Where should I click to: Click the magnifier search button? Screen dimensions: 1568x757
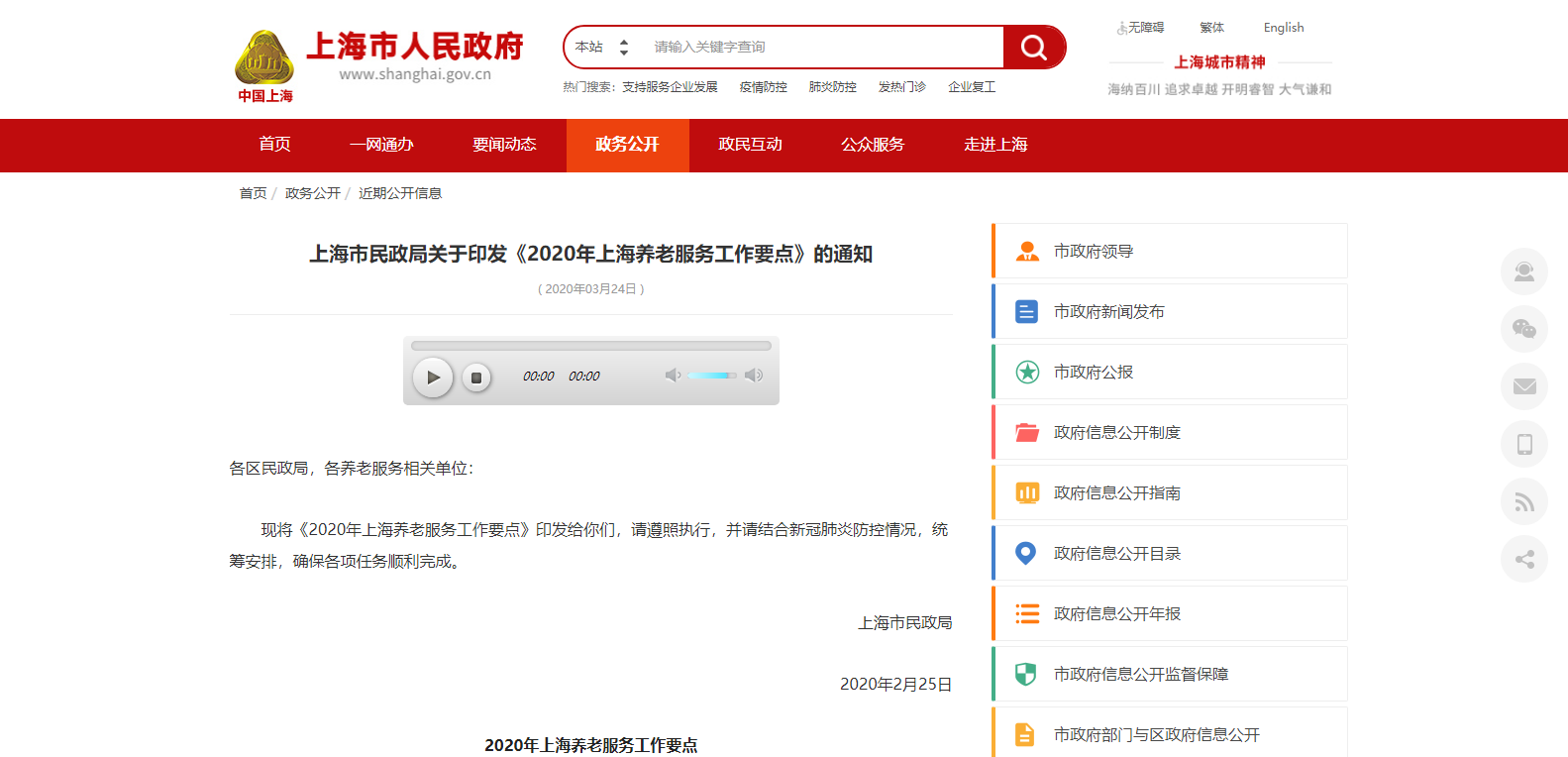click(x=1033, y=48)
